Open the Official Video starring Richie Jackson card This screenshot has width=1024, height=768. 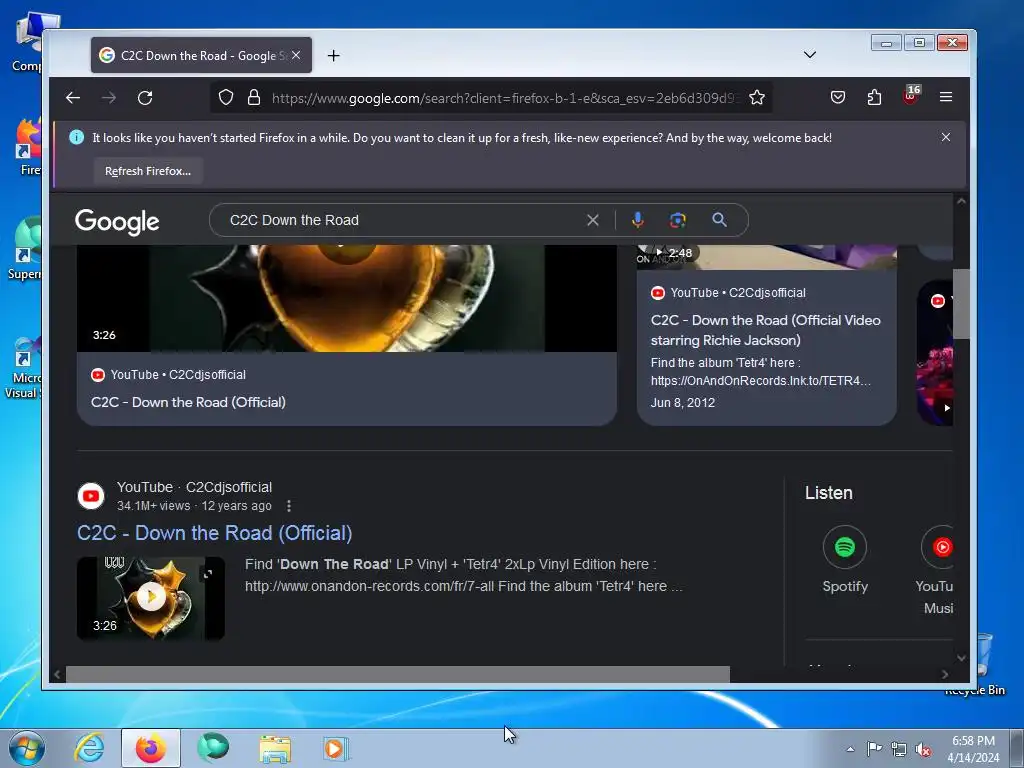(765, 330)
